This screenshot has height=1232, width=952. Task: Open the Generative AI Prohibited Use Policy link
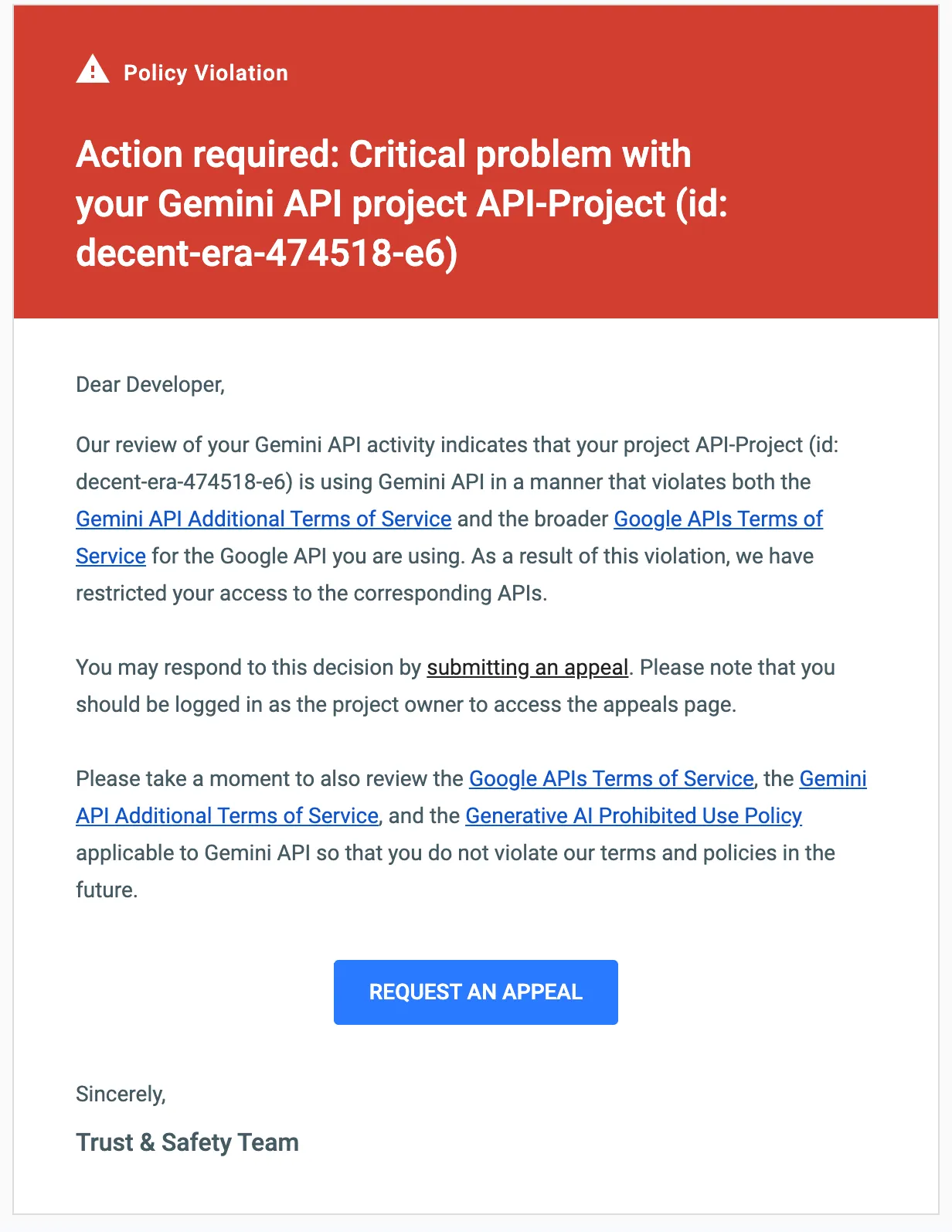pyautogui.click(x=633, y=815)
